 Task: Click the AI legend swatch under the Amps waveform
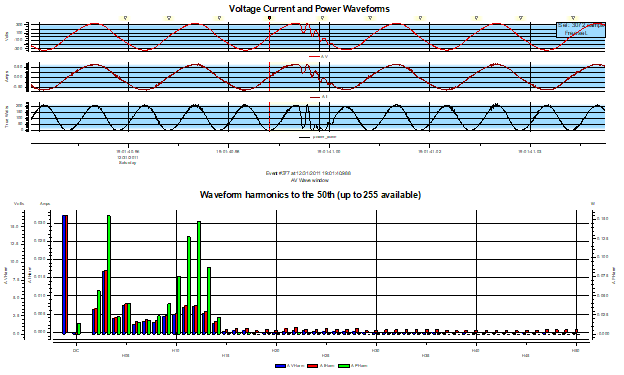point(315,97)
